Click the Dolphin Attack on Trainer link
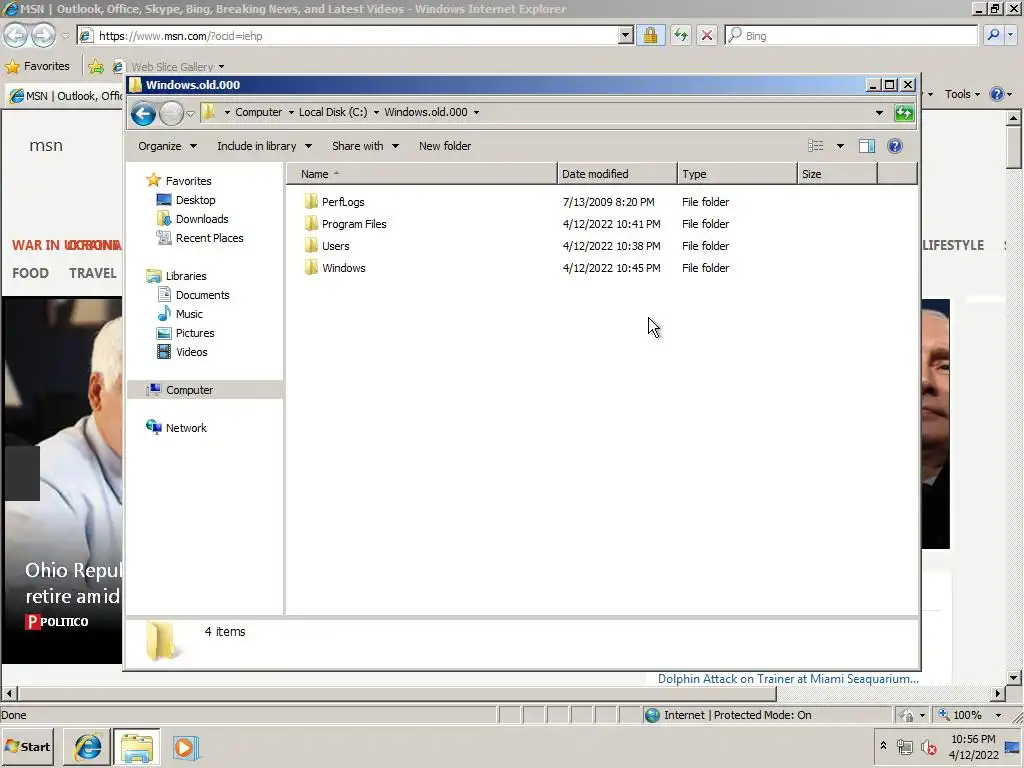The image size is (1024, 768). [x=788, y=679]
